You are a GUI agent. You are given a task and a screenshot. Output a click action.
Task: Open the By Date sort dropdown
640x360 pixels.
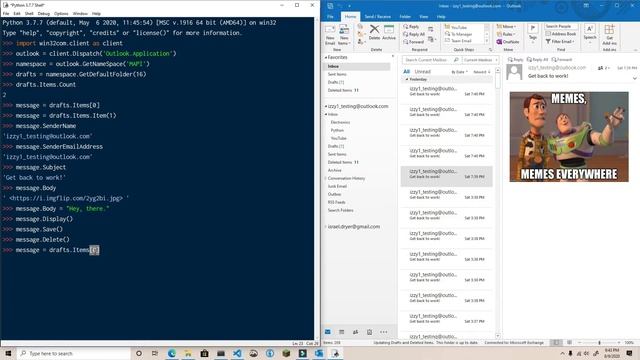pyautogui.click(x=459, y=72)
